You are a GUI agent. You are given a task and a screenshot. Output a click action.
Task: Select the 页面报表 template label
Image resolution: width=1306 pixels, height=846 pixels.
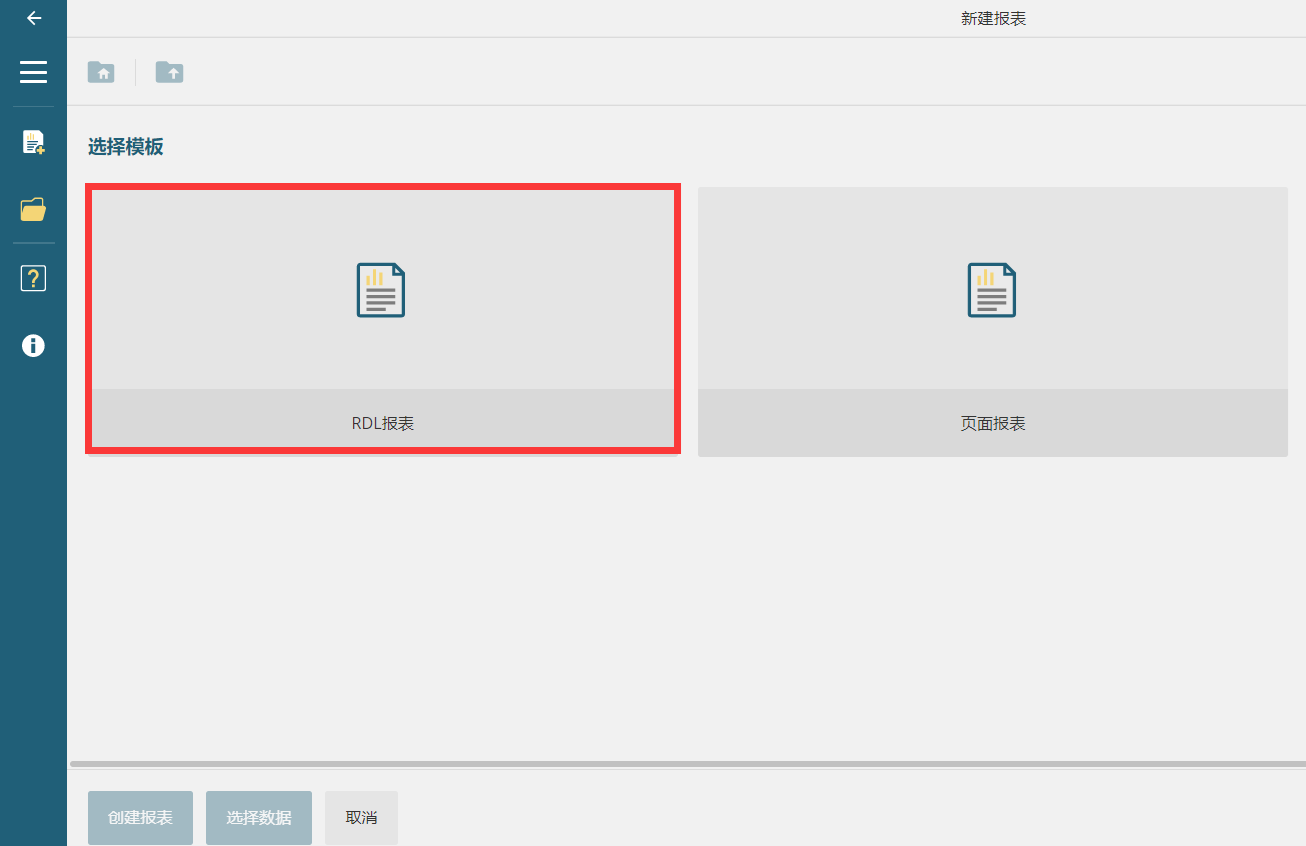[x=992, y=423]
